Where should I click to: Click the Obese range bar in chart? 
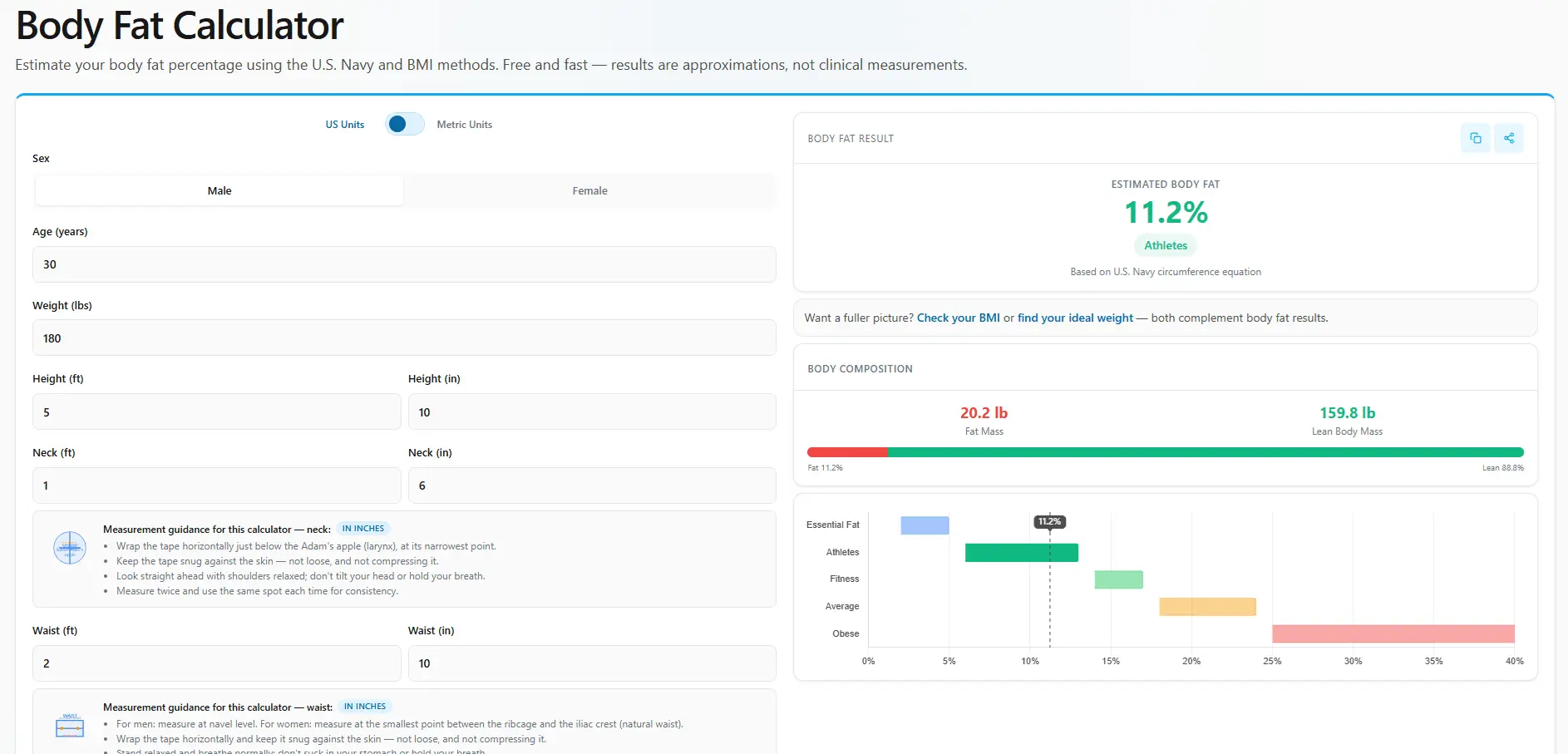coord(1393,633)
